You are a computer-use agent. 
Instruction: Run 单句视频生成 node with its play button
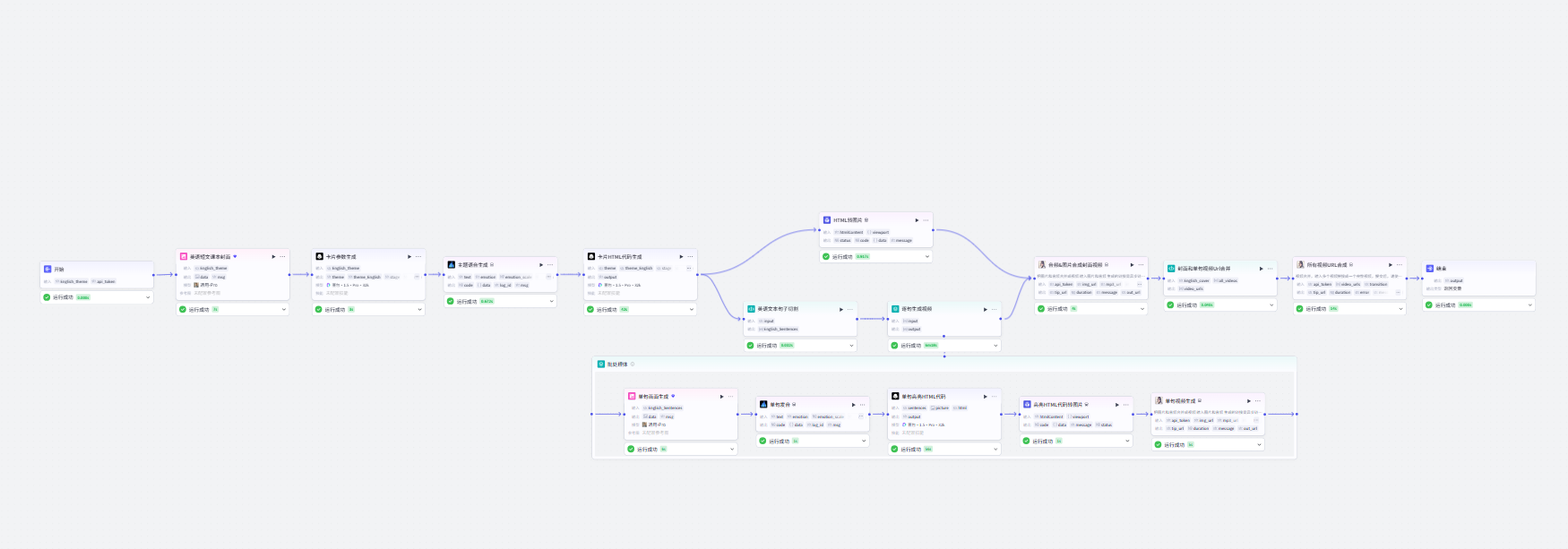coord(1248,401)
